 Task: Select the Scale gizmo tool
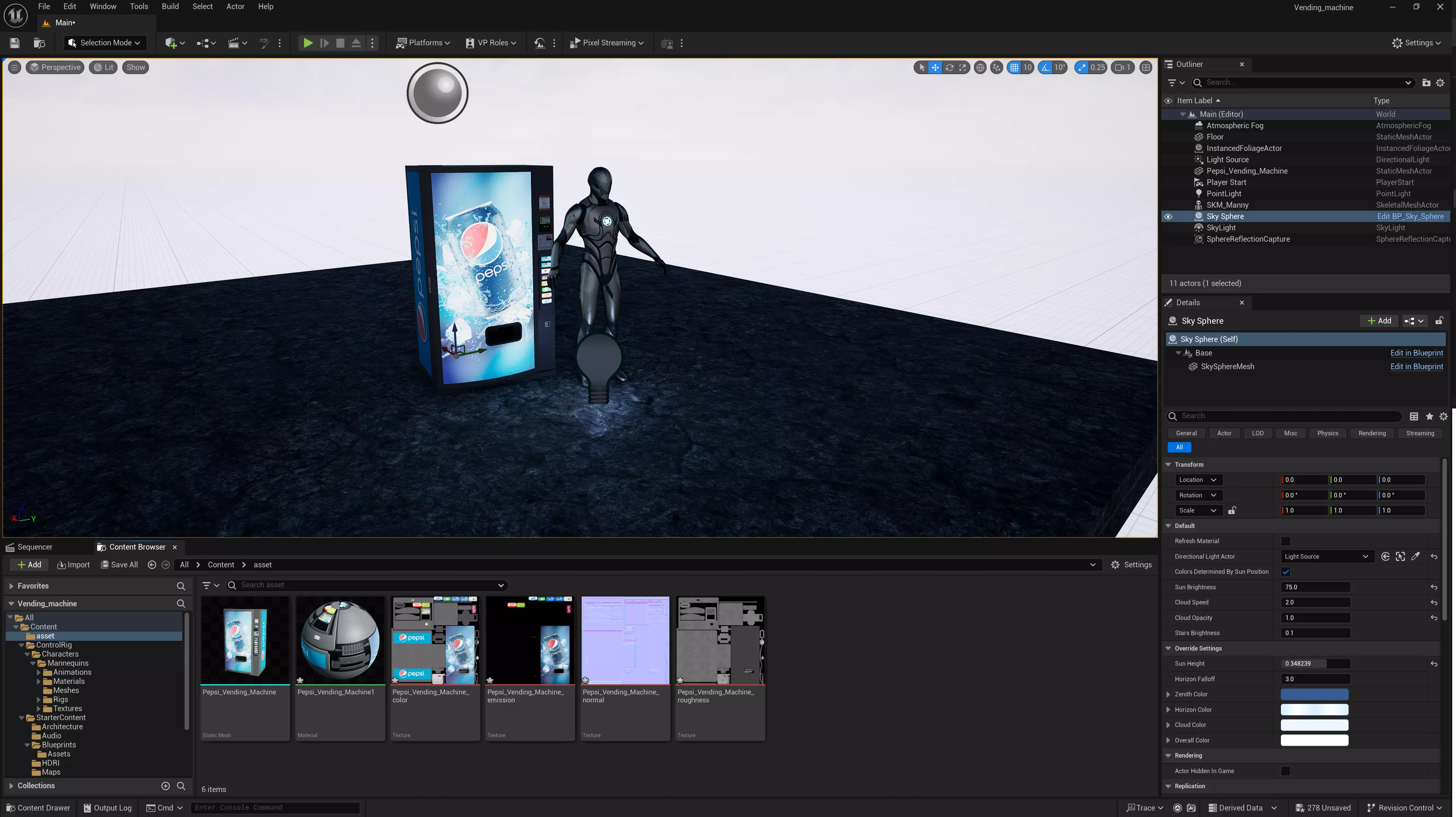click(962, 67)
